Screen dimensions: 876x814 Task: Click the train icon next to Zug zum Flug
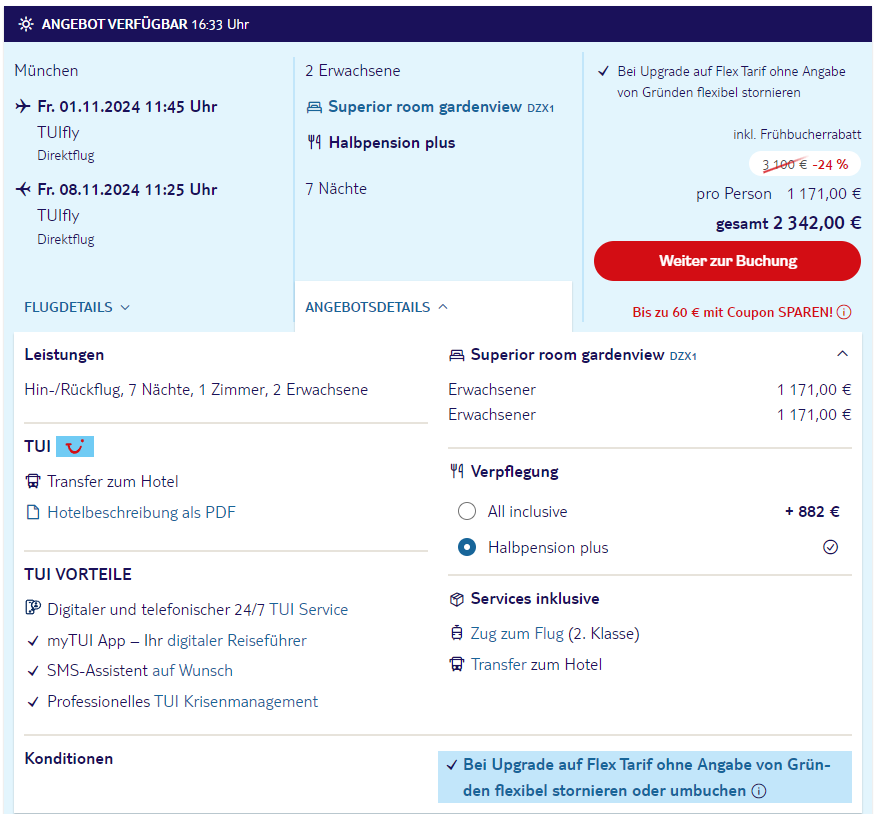click(x=457, y=633)
